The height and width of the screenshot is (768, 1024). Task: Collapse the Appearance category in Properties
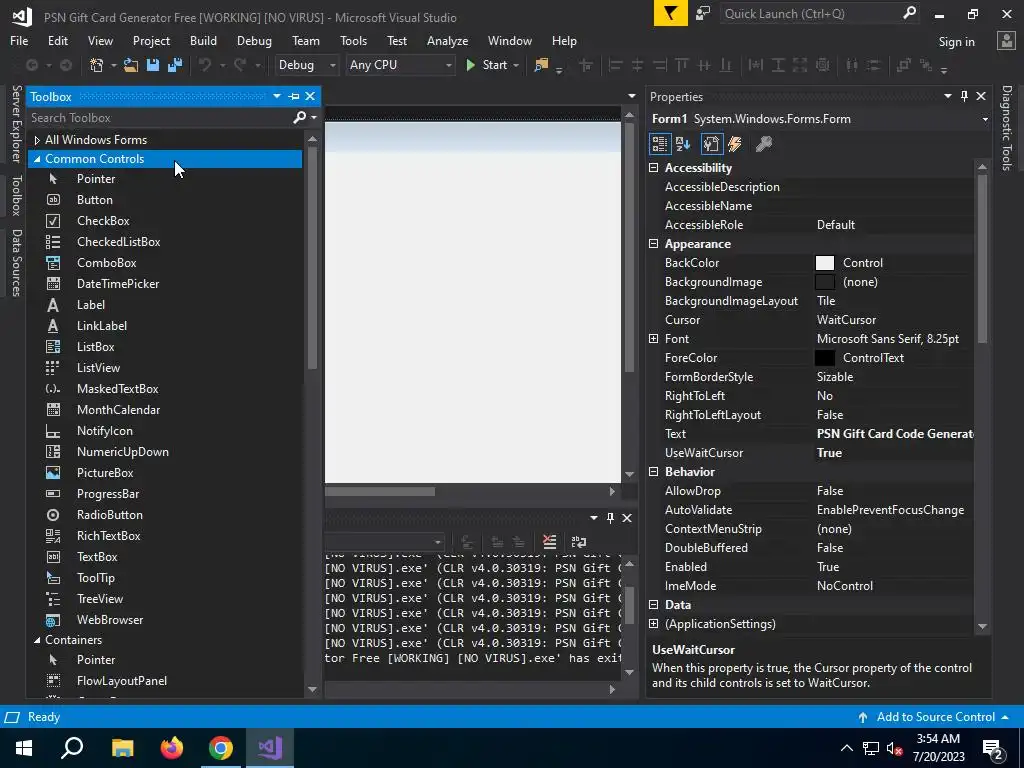[x=653, y=244]
